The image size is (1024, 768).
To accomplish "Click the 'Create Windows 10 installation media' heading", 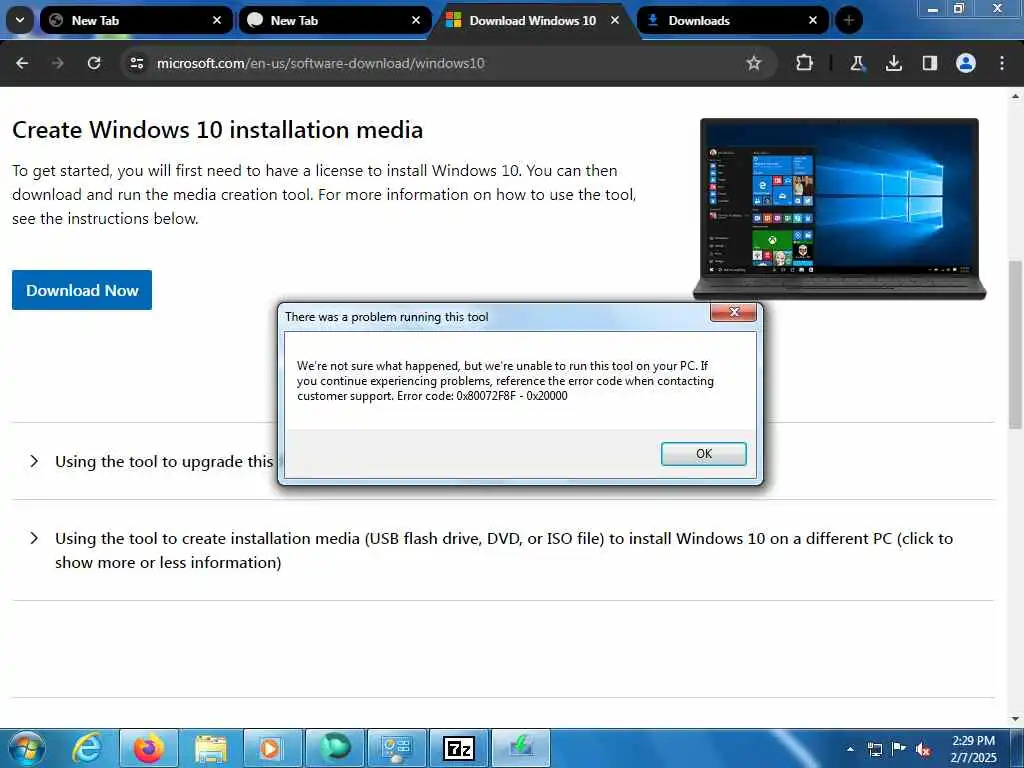I will click(x=217, y=130).
